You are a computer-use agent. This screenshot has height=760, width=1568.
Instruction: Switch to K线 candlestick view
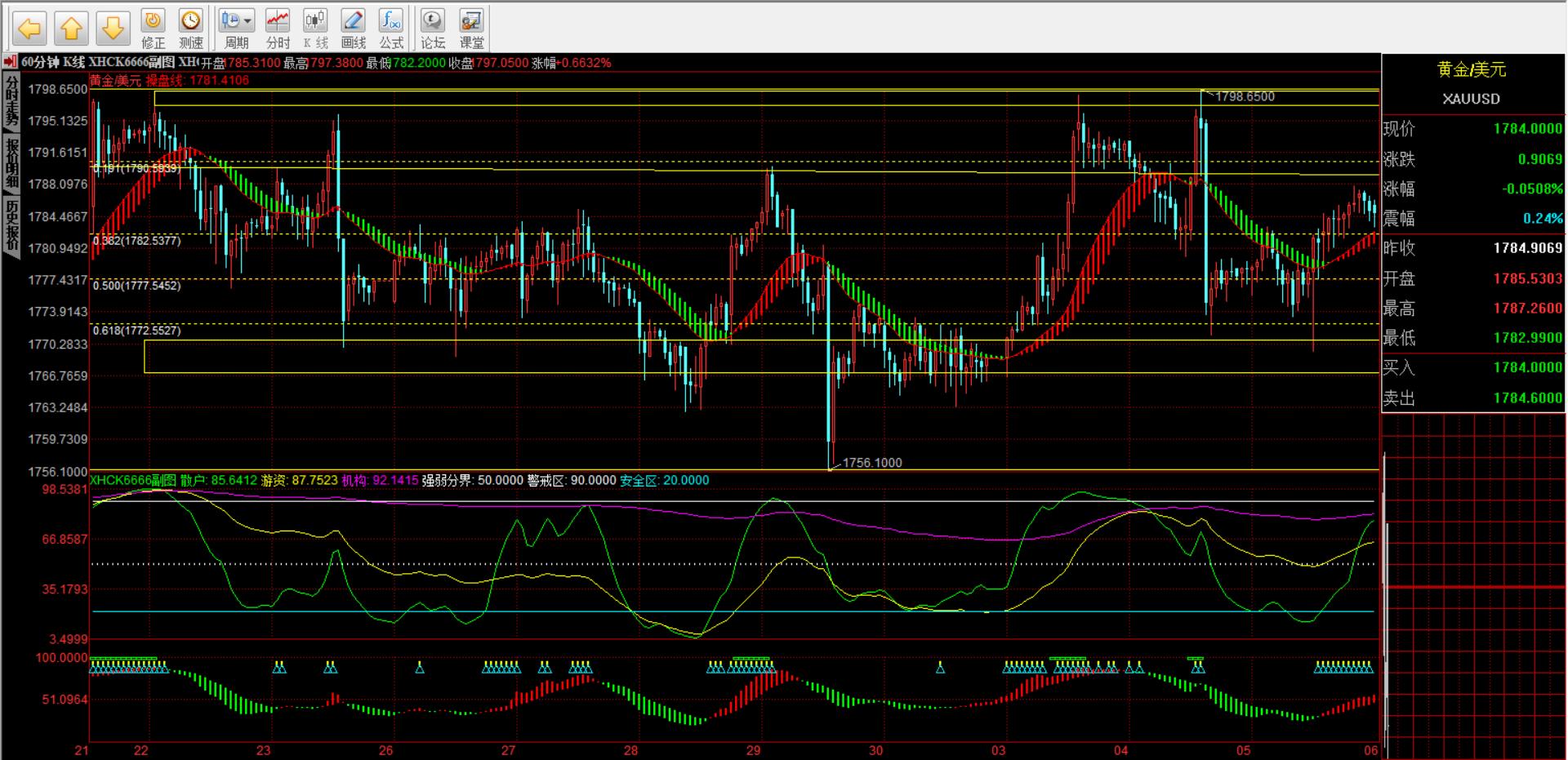click(315, 29)
